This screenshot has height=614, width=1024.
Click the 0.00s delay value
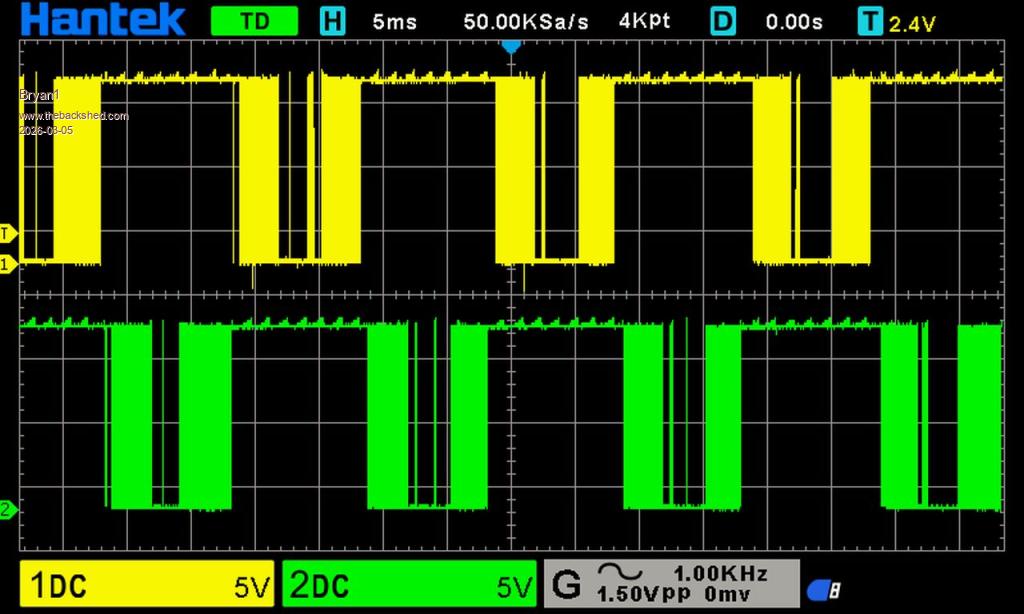(x=794, y=22)
